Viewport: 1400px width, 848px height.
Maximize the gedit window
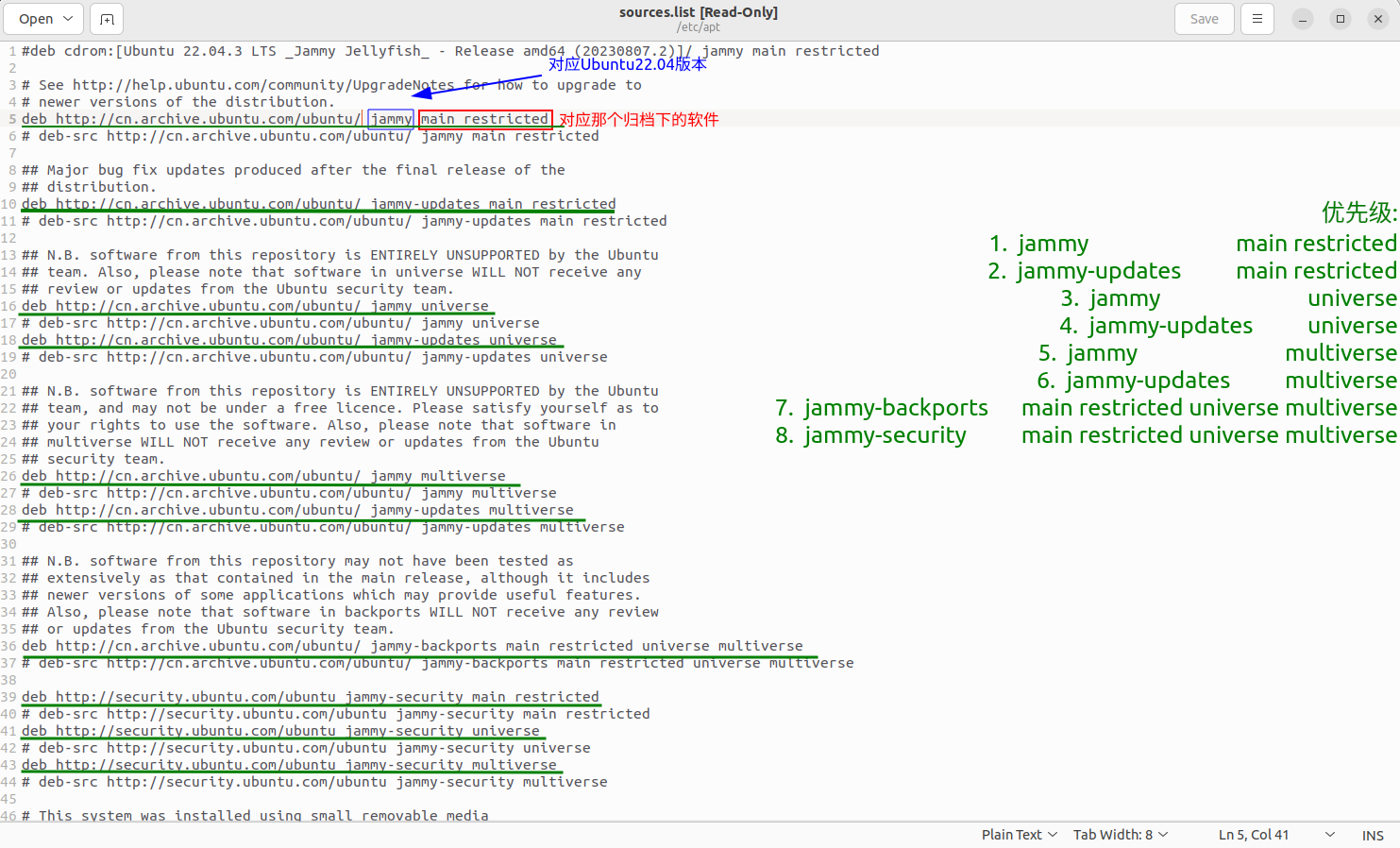[x=1340, y=19]
